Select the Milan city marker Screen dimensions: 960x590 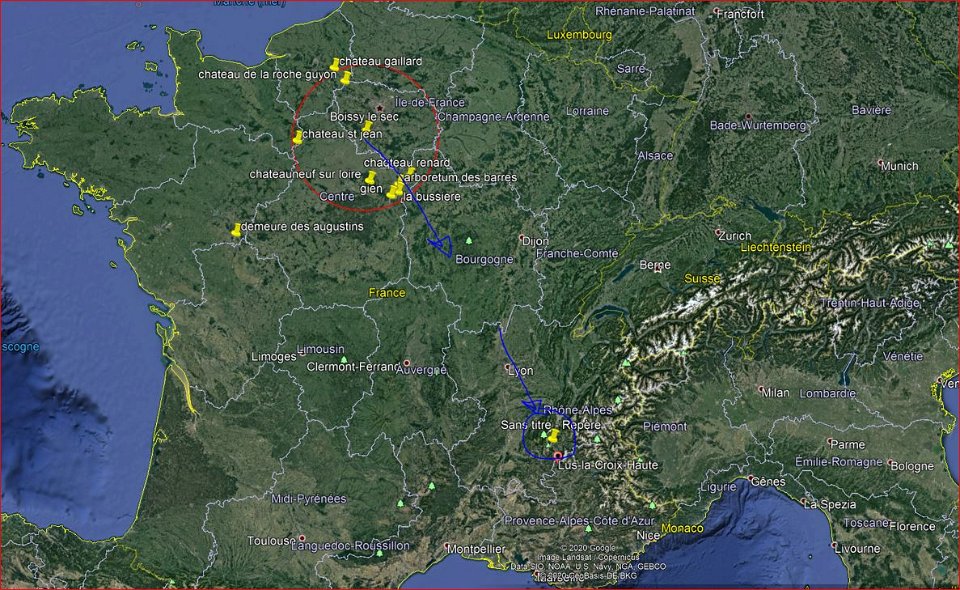(x=762, y=390)
